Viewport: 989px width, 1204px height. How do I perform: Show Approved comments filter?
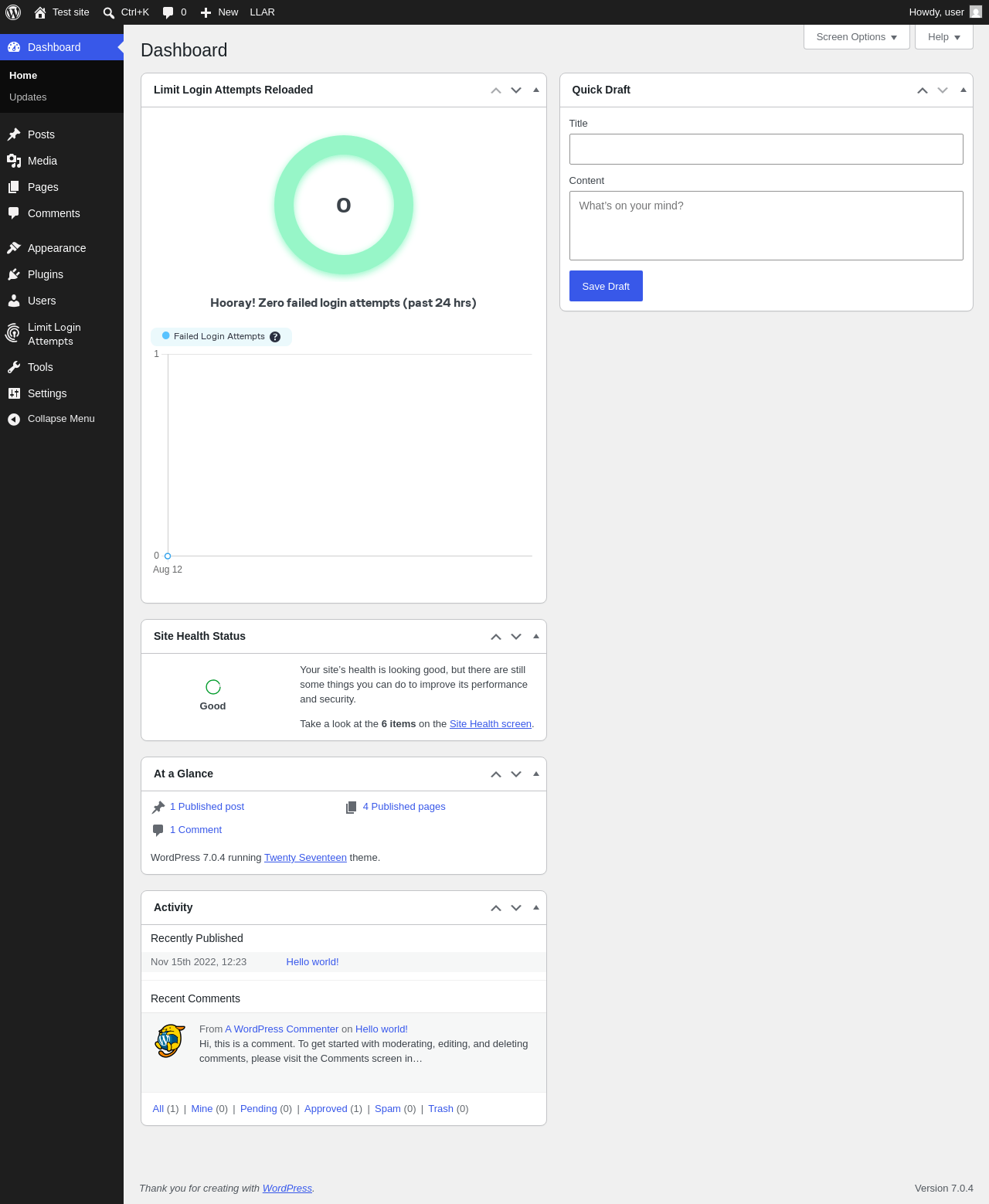[326, 1109]
